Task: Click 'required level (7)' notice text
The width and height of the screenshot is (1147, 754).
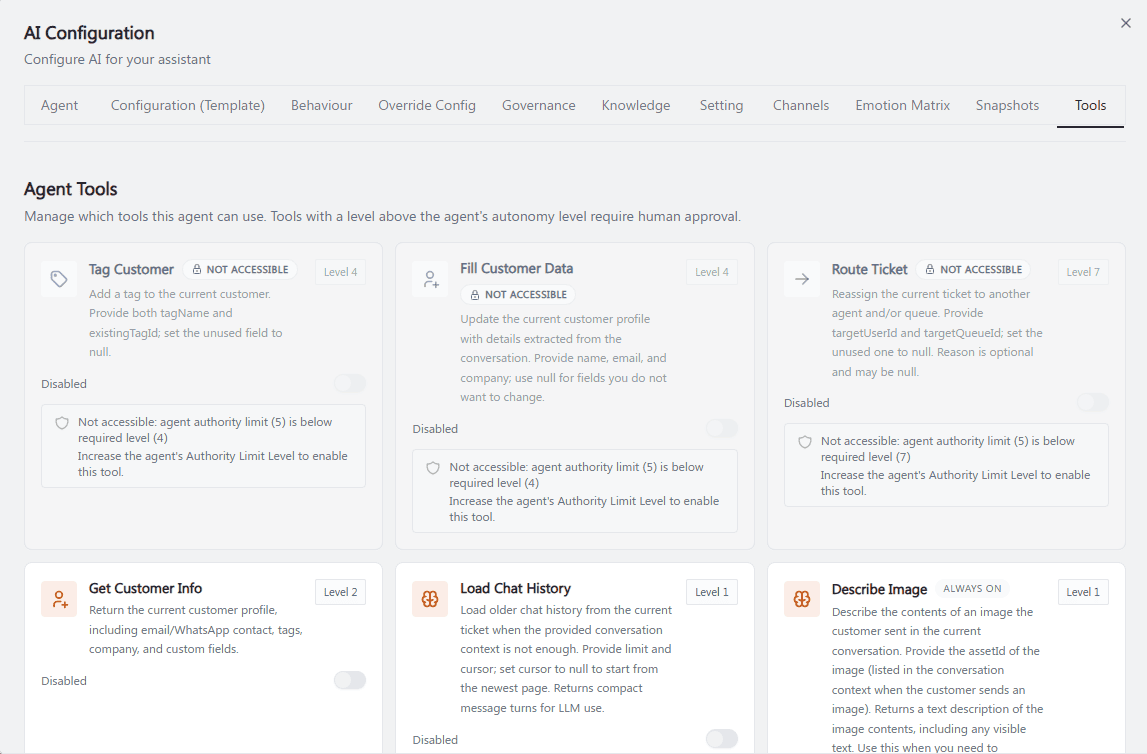Action: coord(865,457)
